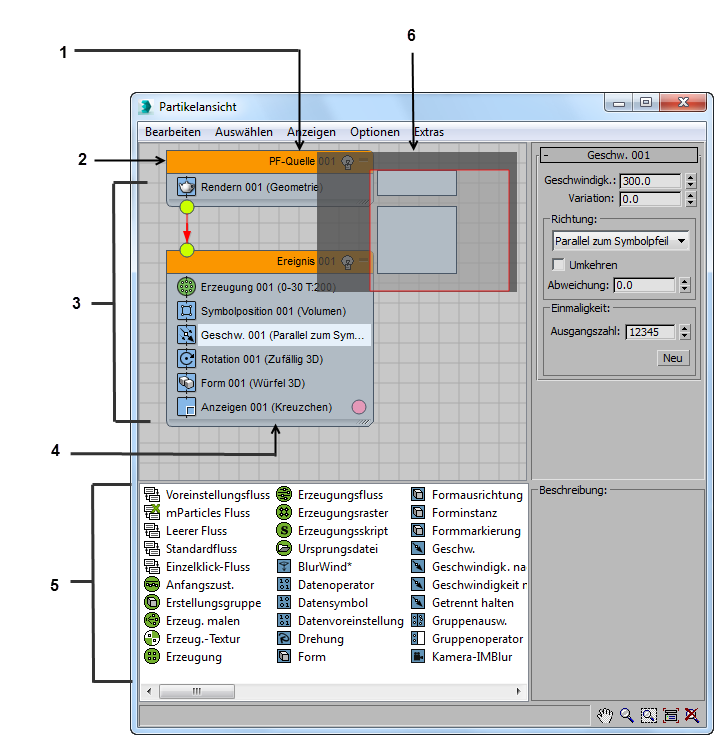Select Voreinstellungsfluss in the depot
The height and width of the screenshot is (735, 714).
click(207, 495)
